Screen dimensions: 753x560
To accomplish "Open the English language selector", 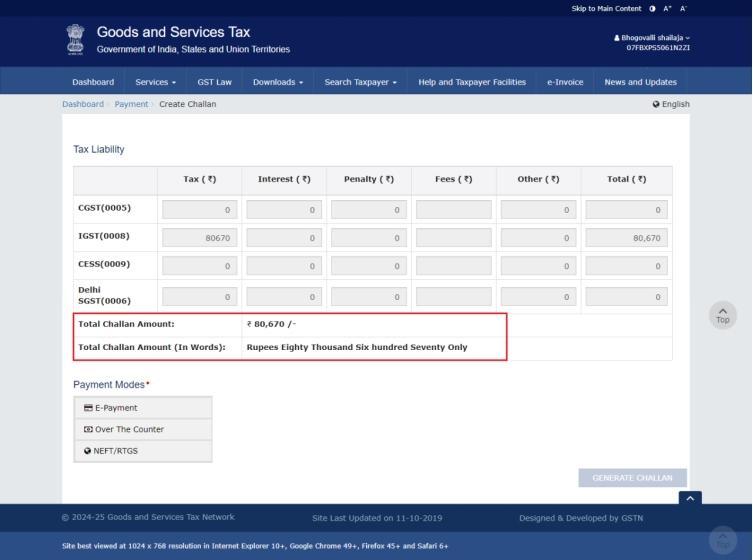I will click(671, 104).
